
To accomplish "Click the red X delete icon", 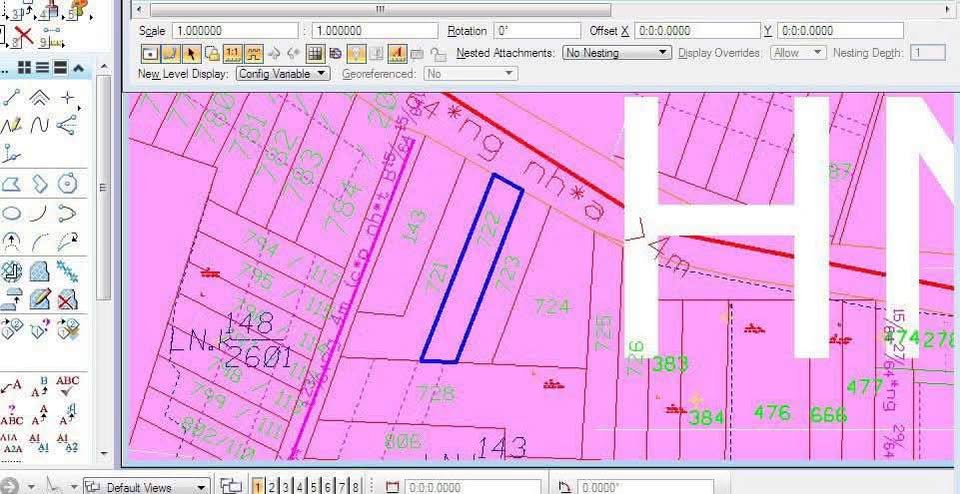I will [x=23, y=37].
